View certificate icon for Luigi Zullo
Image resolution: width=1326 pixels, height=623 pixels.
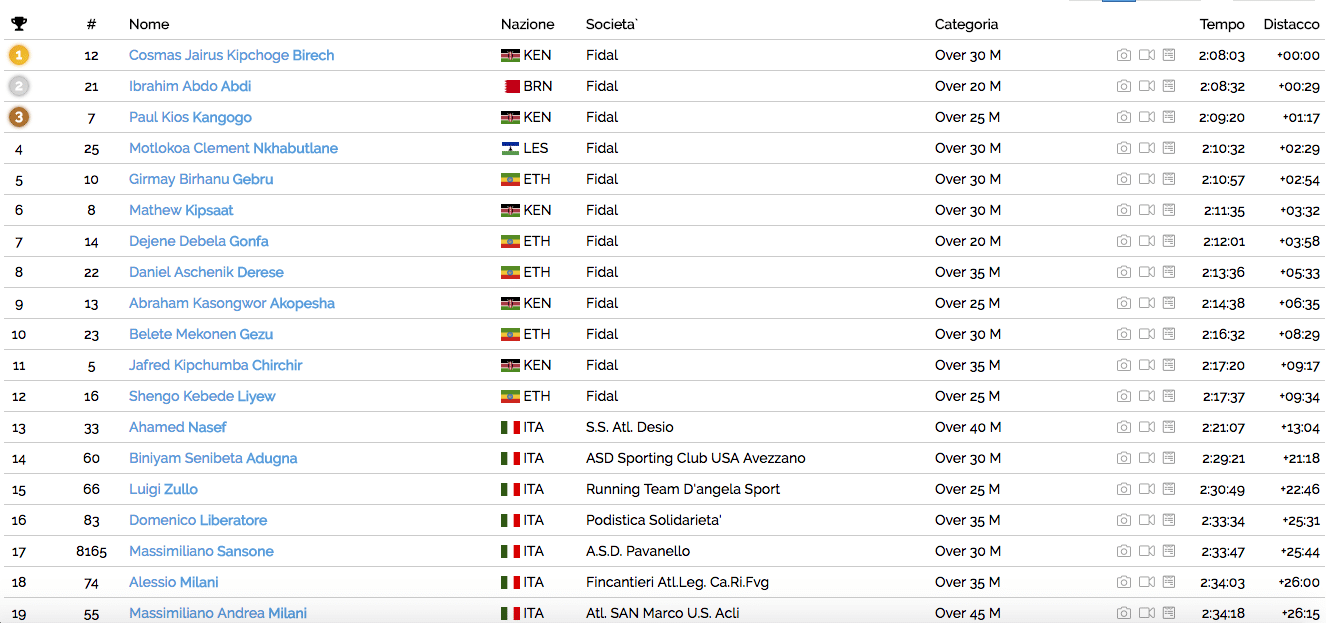tap(1169, 490)
